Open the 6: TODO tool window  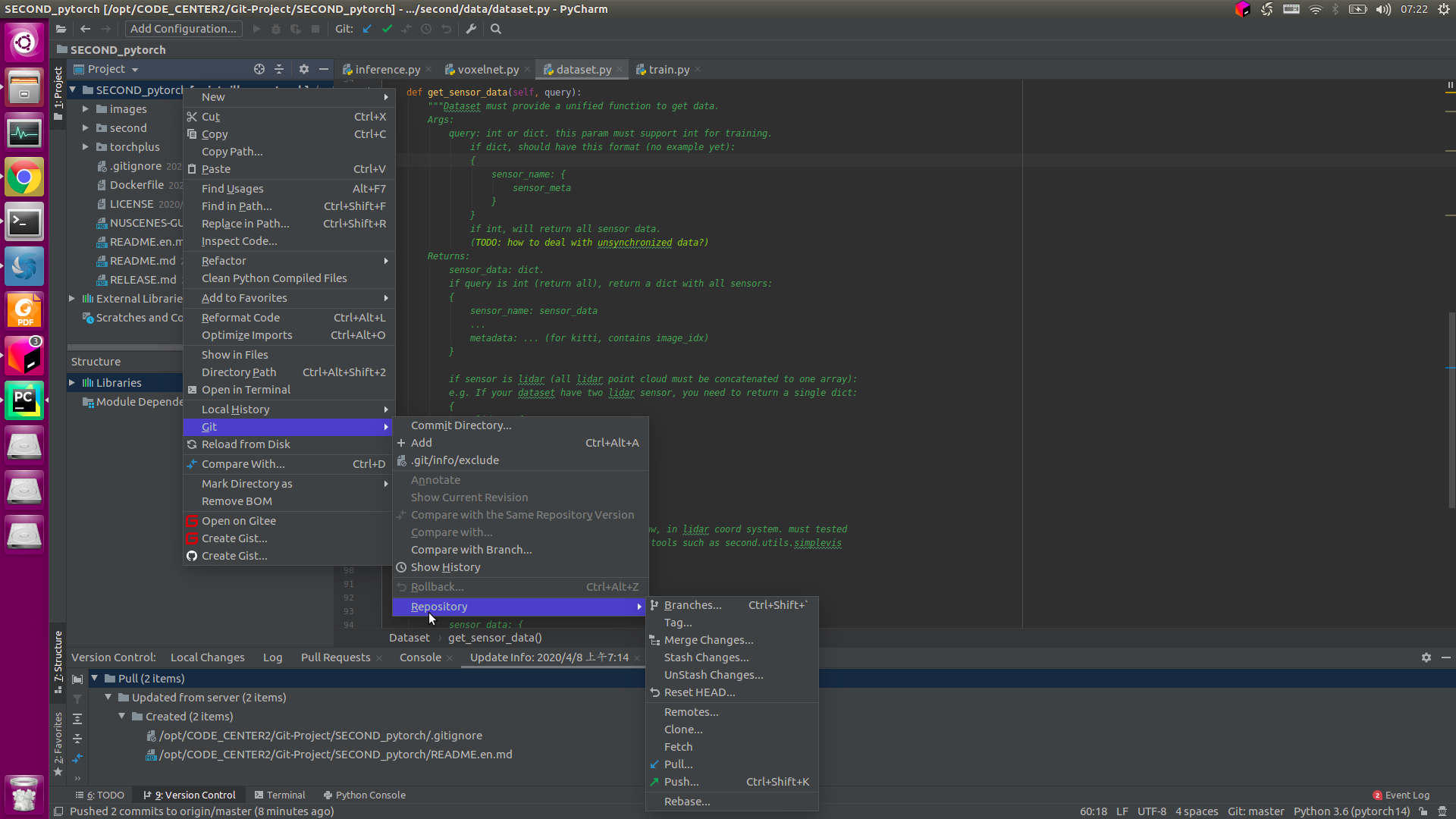pyautogui.click(x=99, y=795)
